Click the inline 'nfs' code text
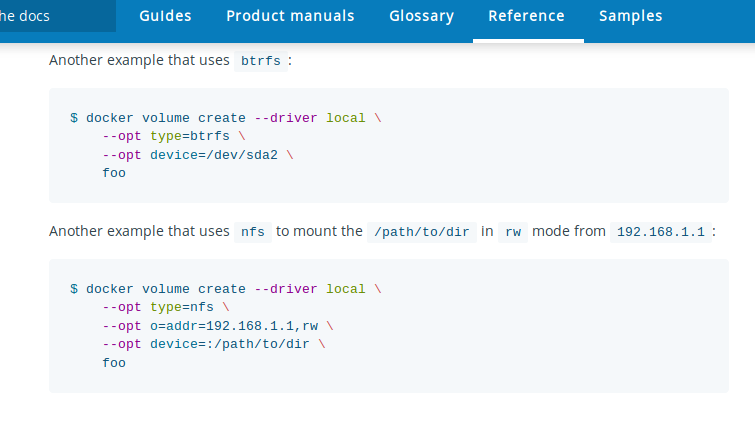755x430 pixels. point(253,232)
